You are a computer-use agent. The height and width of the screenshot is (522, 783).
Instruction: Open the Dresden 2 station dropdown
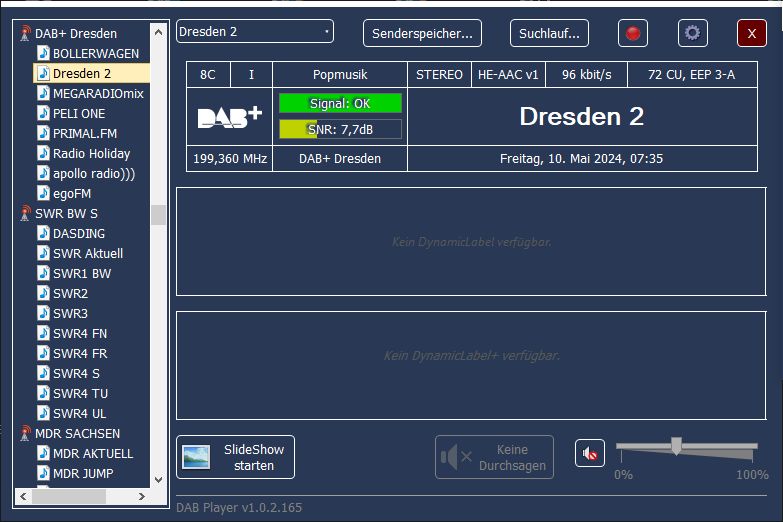tap(255, 32)
